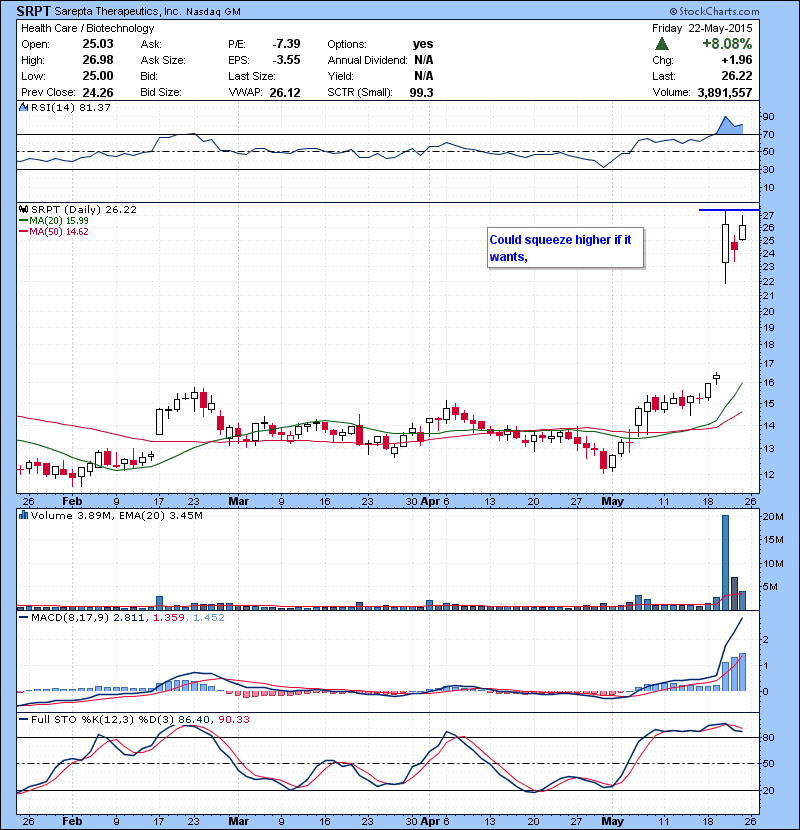Click the Health Care / Biotechnology sector text
This screenshot has height=830, width=800.
tap(87, 28)
